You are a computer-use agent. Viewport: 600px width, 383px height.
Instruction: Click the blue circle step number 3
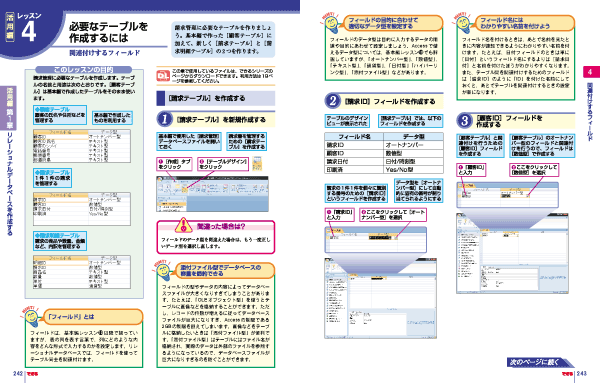pyautogui.click(x=464, y=121)
